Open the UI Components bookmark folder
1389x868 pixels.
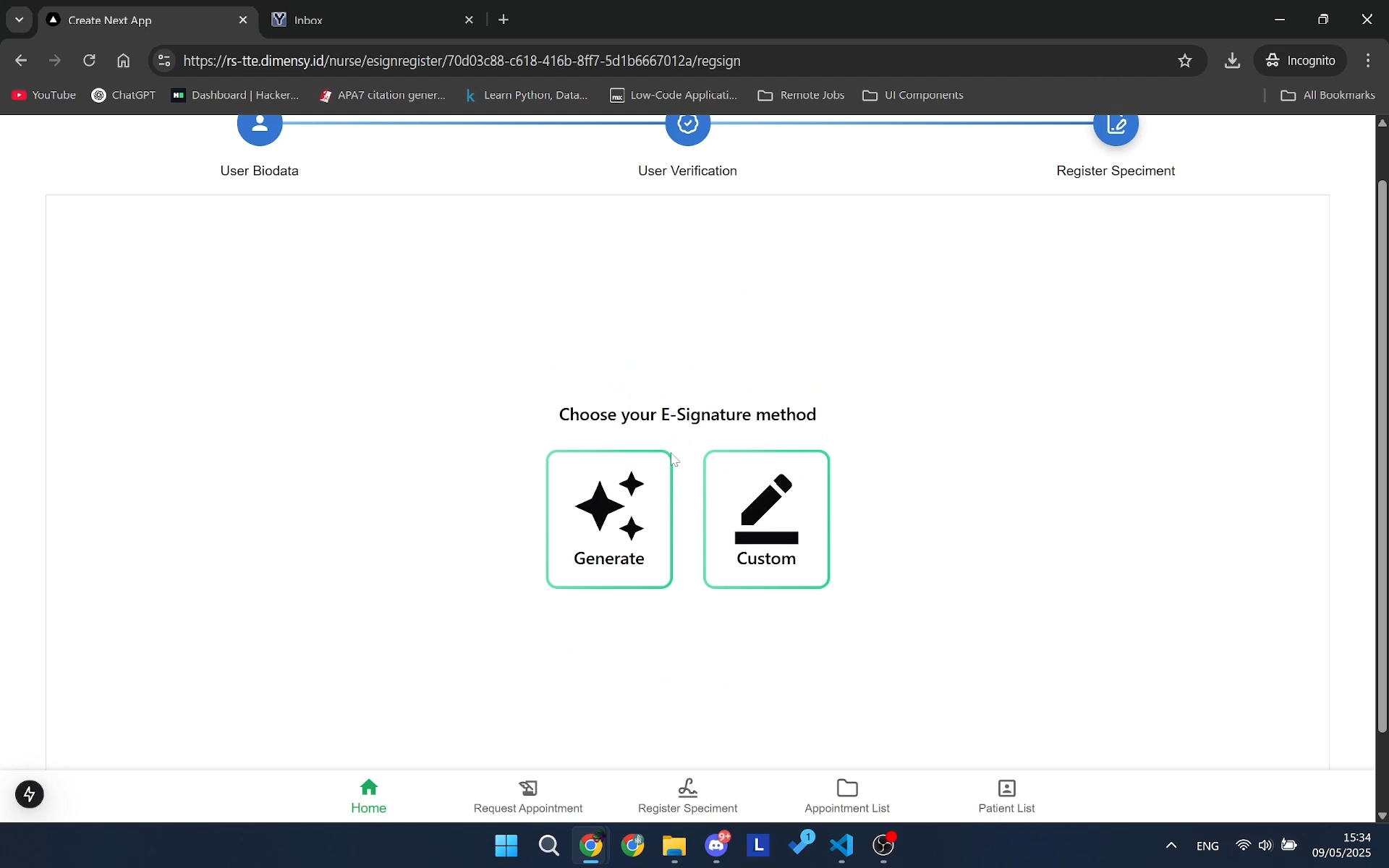pyautogui.click(x=912, y=95)
